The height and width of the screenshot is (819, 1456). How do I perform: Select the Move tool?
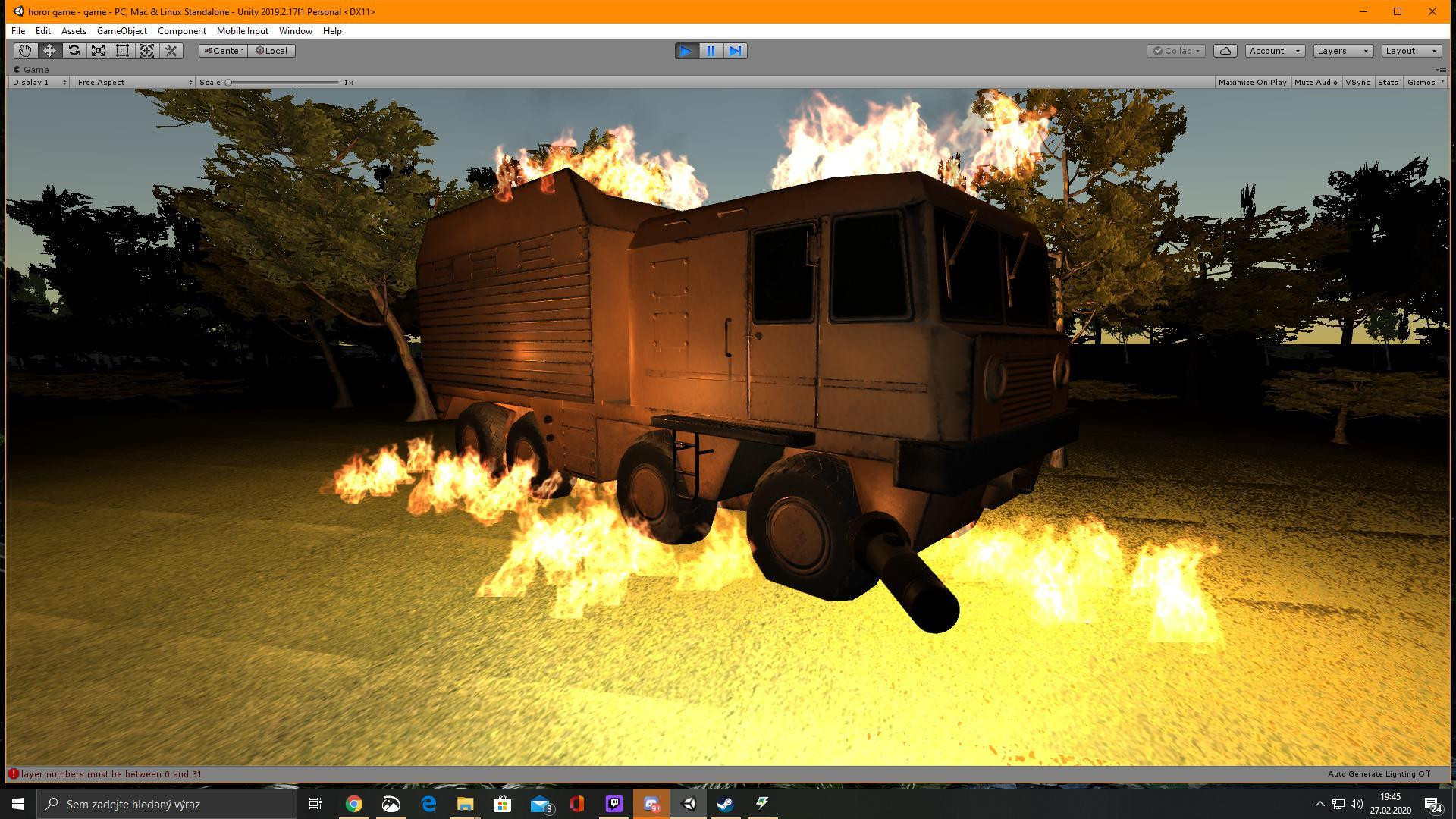[x=49, y=51]
